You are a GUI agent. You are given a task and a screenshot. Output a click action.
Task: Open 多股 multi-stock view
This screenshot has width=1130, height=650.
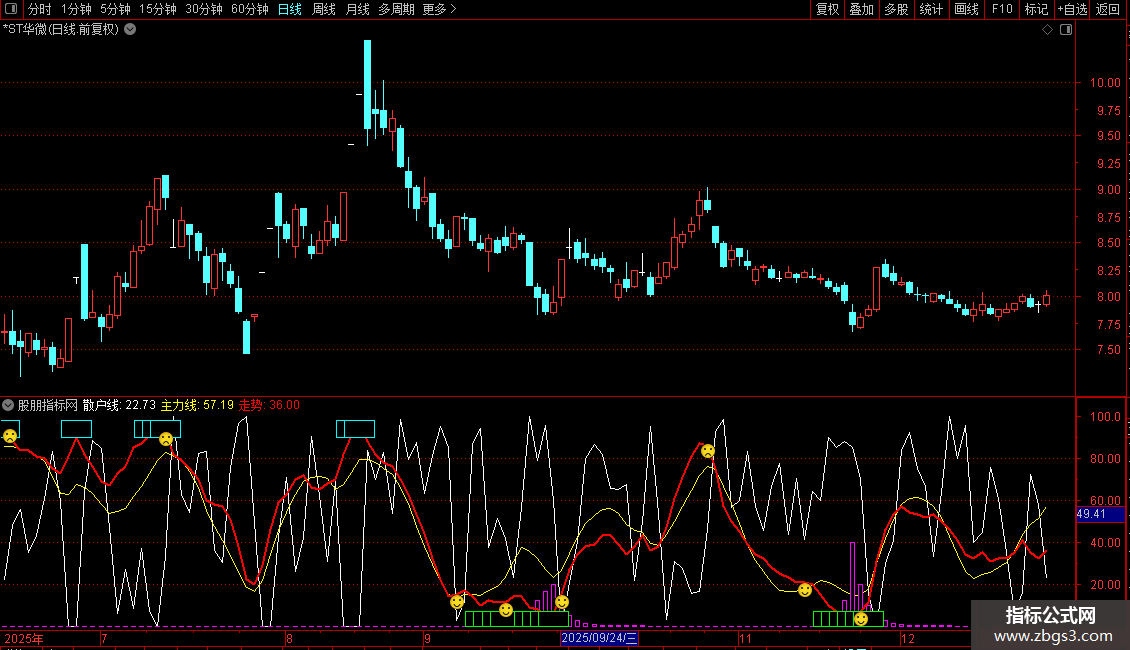tap(896, 9)
